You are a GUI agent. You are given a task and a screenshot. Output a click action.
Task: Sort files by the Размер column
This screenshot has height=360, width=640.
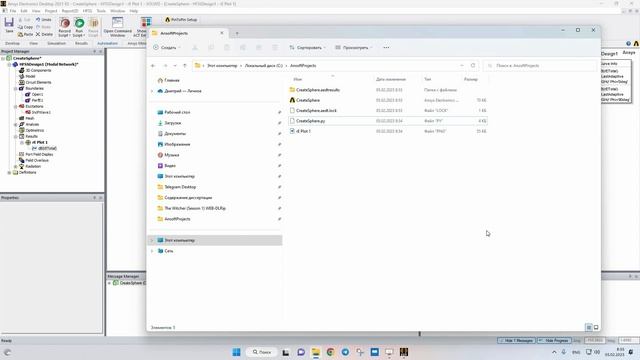click(471, 79)
